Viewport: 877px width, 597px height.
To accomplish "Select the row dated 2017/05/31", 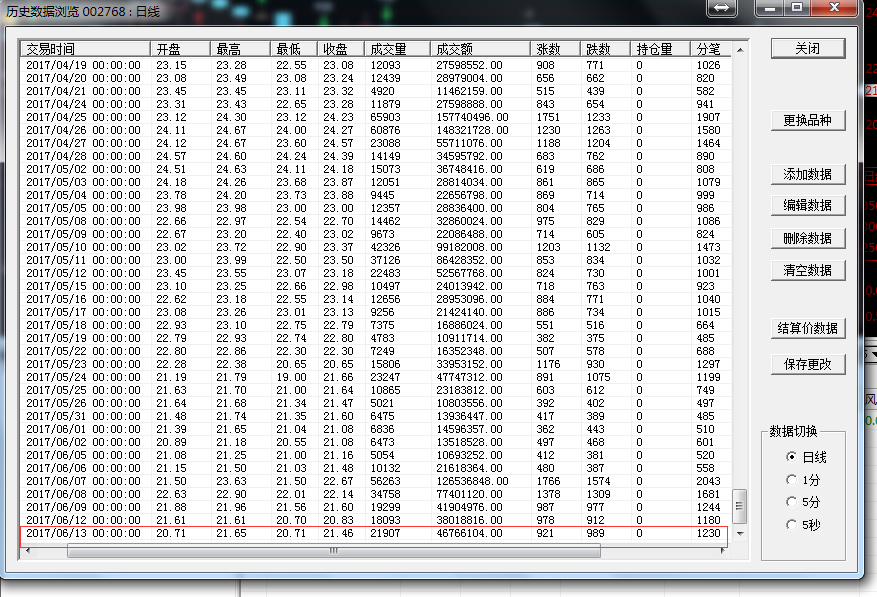I will 374,416.
